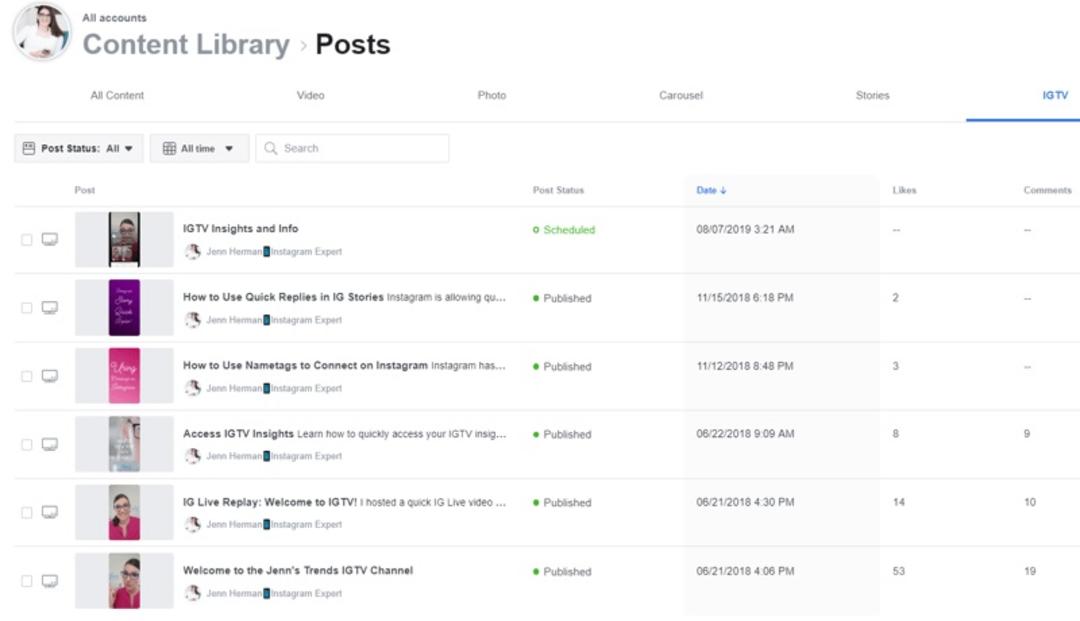
Task: Tick the Access IGTV Insights checkbox
Action: (x=27, y=444)
